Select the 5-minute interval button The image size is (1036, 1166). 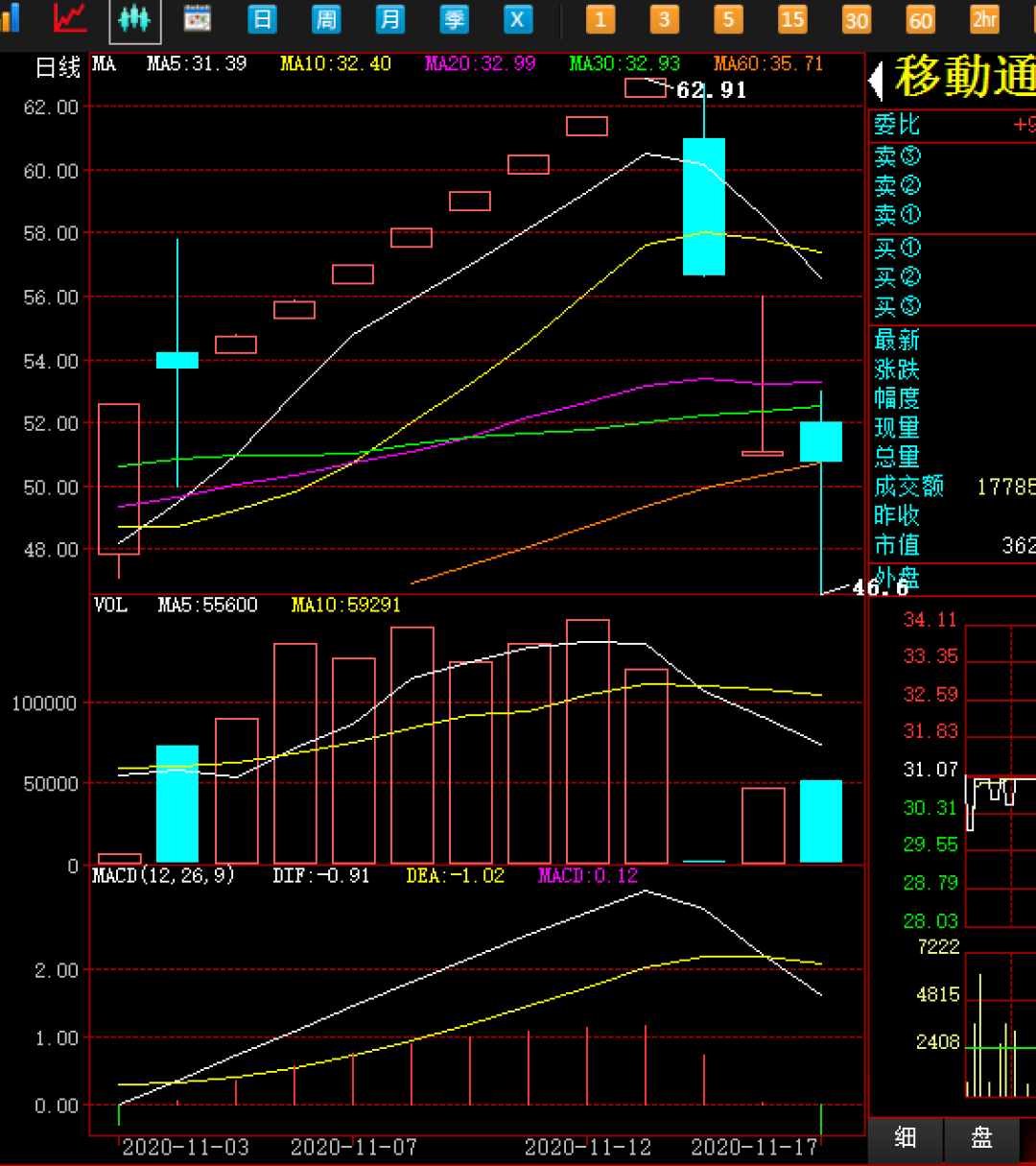click(728, 19)
